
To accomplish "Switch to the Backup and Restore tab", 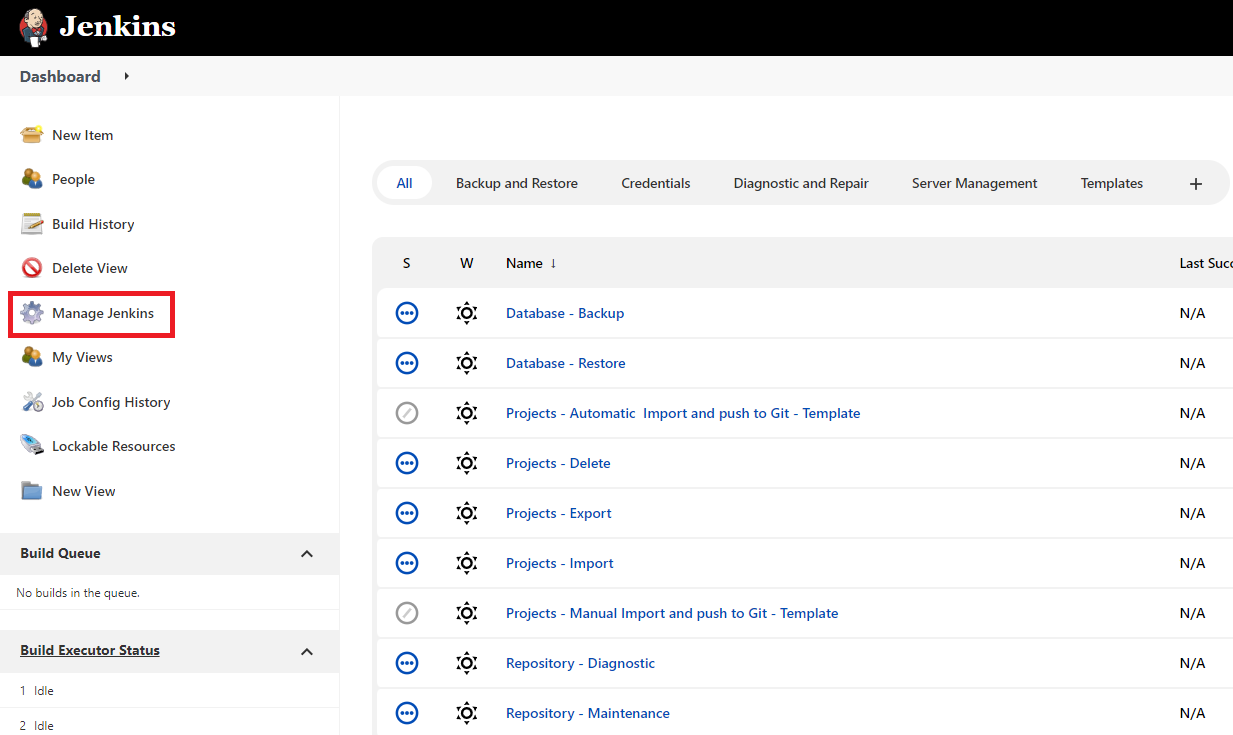I will coord(516,183).
